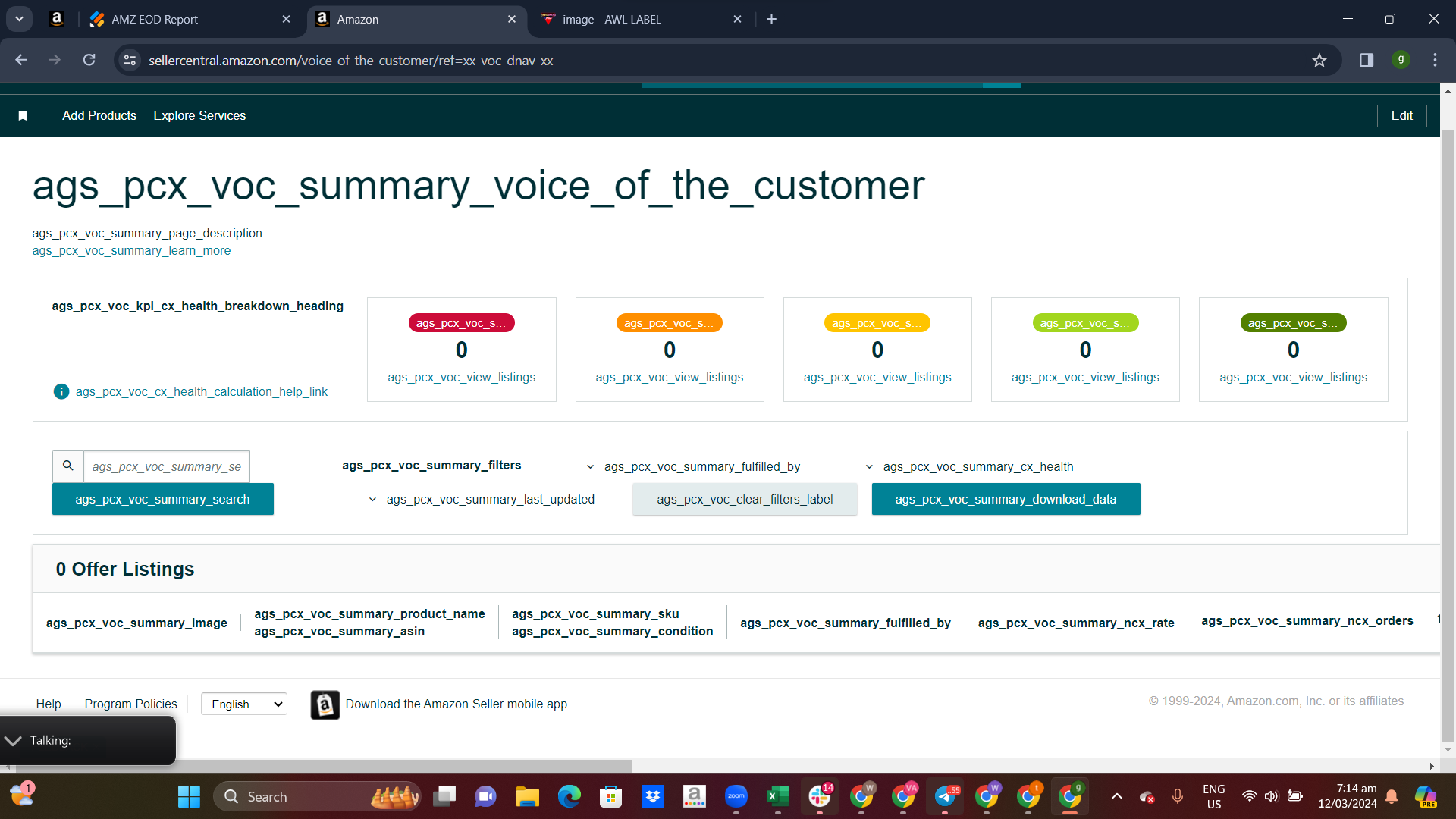
Task: Click the clear_filters_label button
Action: [745, 499]
